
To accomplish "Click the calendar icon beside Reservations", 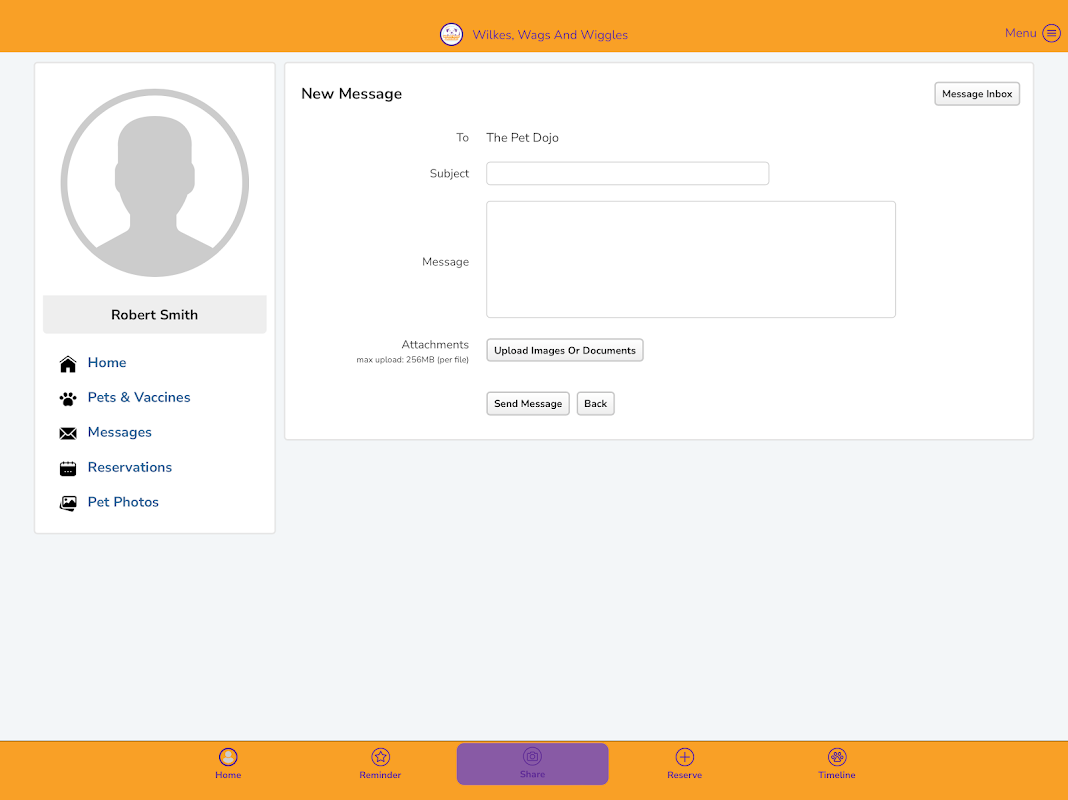I will pyautogui.click(x=68, y=468).
